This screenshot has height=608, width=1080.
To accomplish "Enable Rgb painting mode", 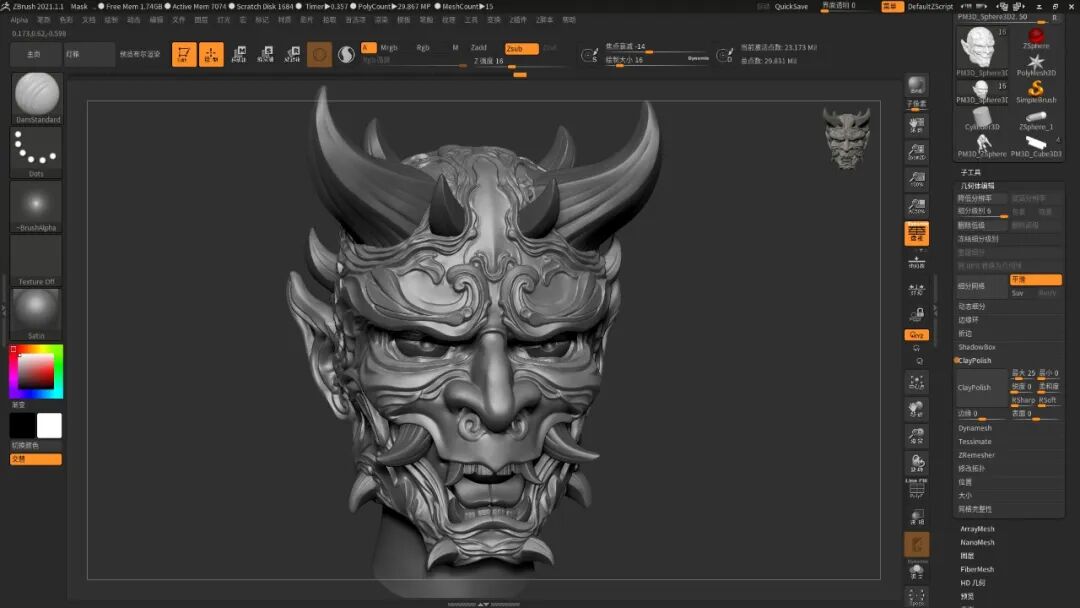I will 423,48.
